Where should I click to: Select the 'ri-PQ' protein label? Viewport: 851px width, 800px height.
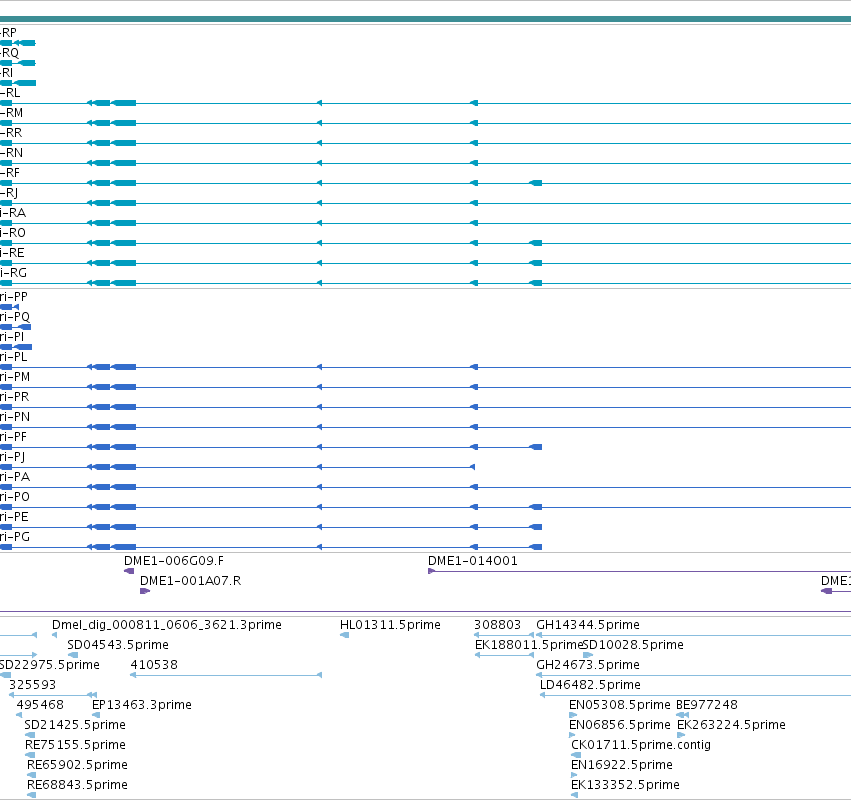(15, 317)
